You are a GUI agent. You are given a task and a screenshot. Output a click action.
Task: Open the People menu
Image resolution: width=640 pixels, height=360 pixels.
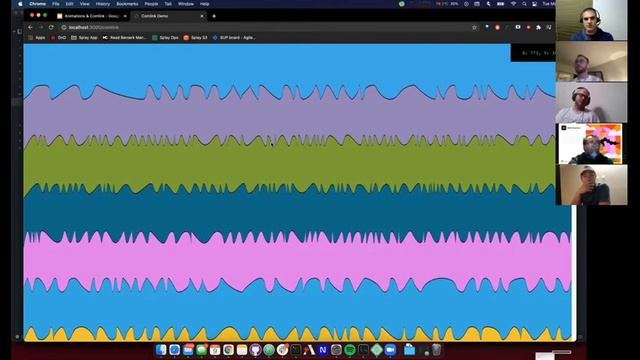pos(151,4)
